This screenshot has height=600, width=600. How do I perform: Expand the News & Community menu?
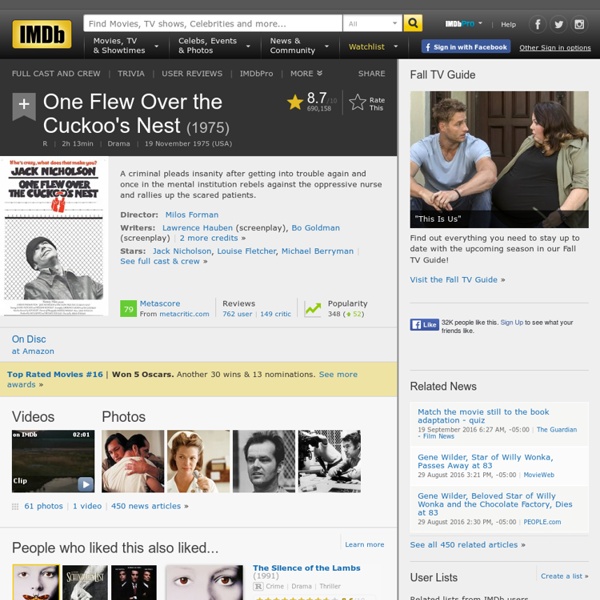coord(300,46)
